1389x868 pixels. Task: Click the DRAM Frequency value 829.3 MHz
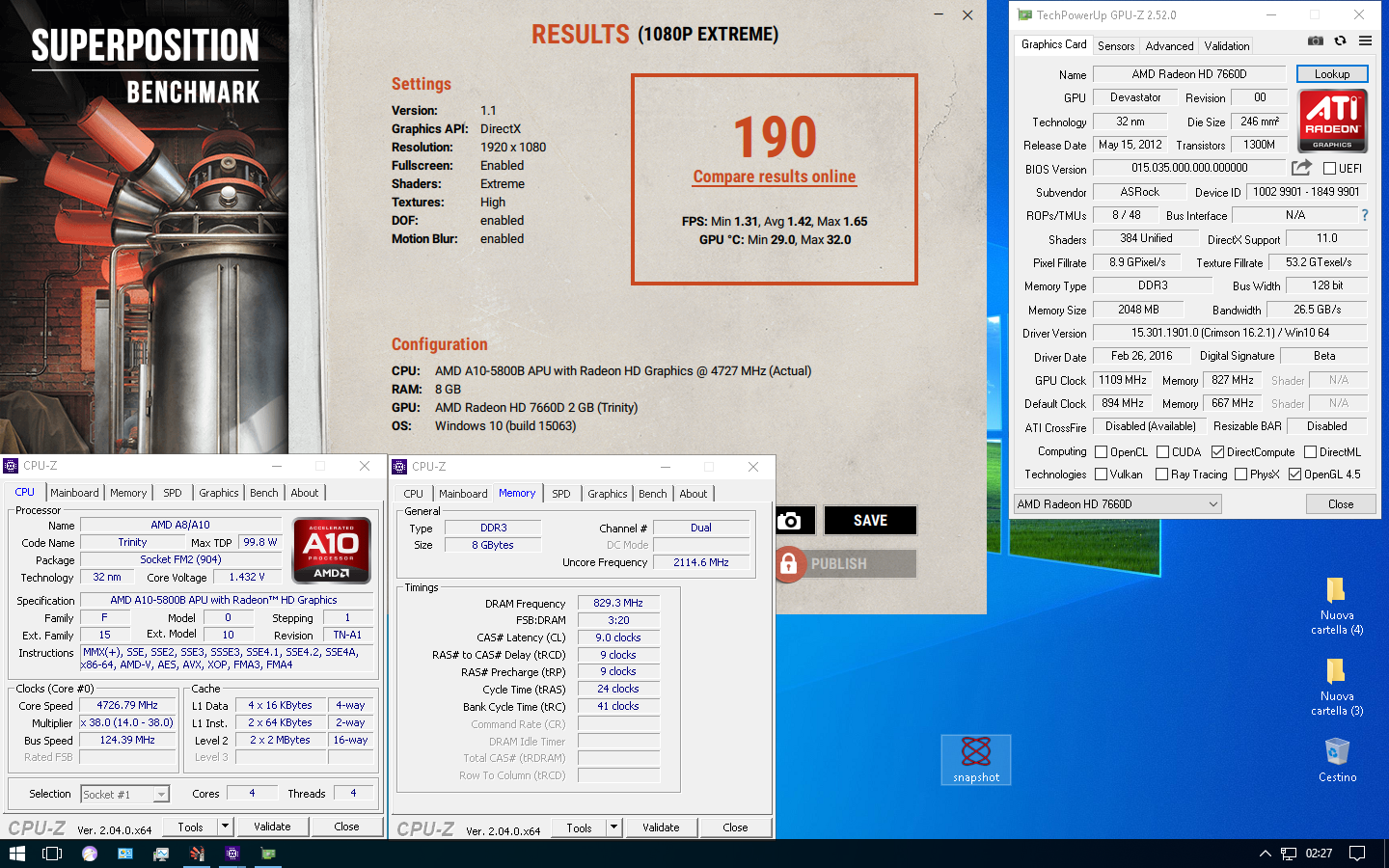tap(618, 603)
